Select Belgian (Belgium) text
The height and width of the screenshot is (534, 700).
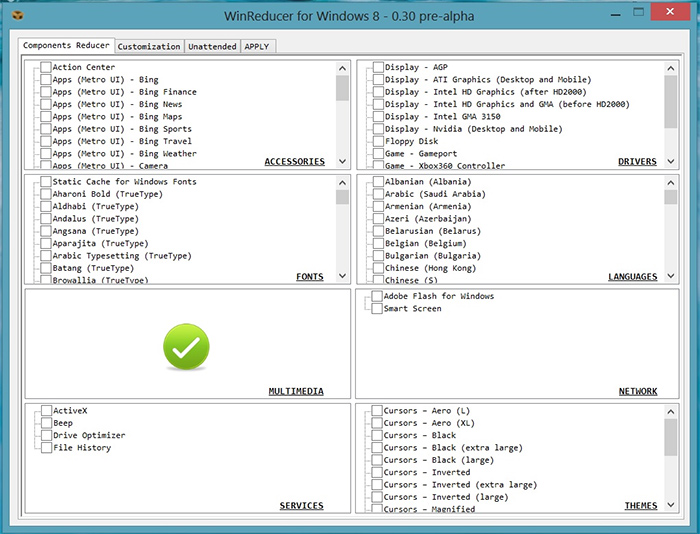tap(425, 243)
